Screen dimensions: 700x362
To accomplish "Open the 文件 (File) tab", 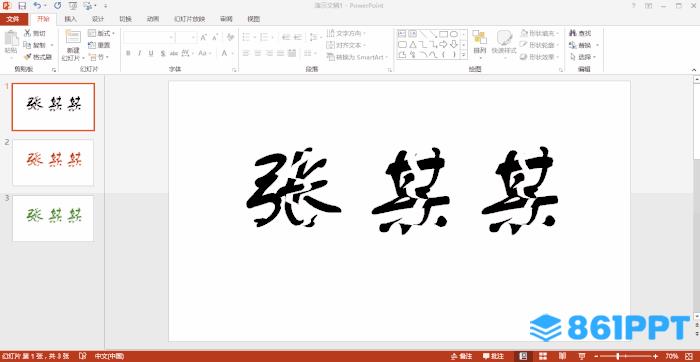I will 13,19.
